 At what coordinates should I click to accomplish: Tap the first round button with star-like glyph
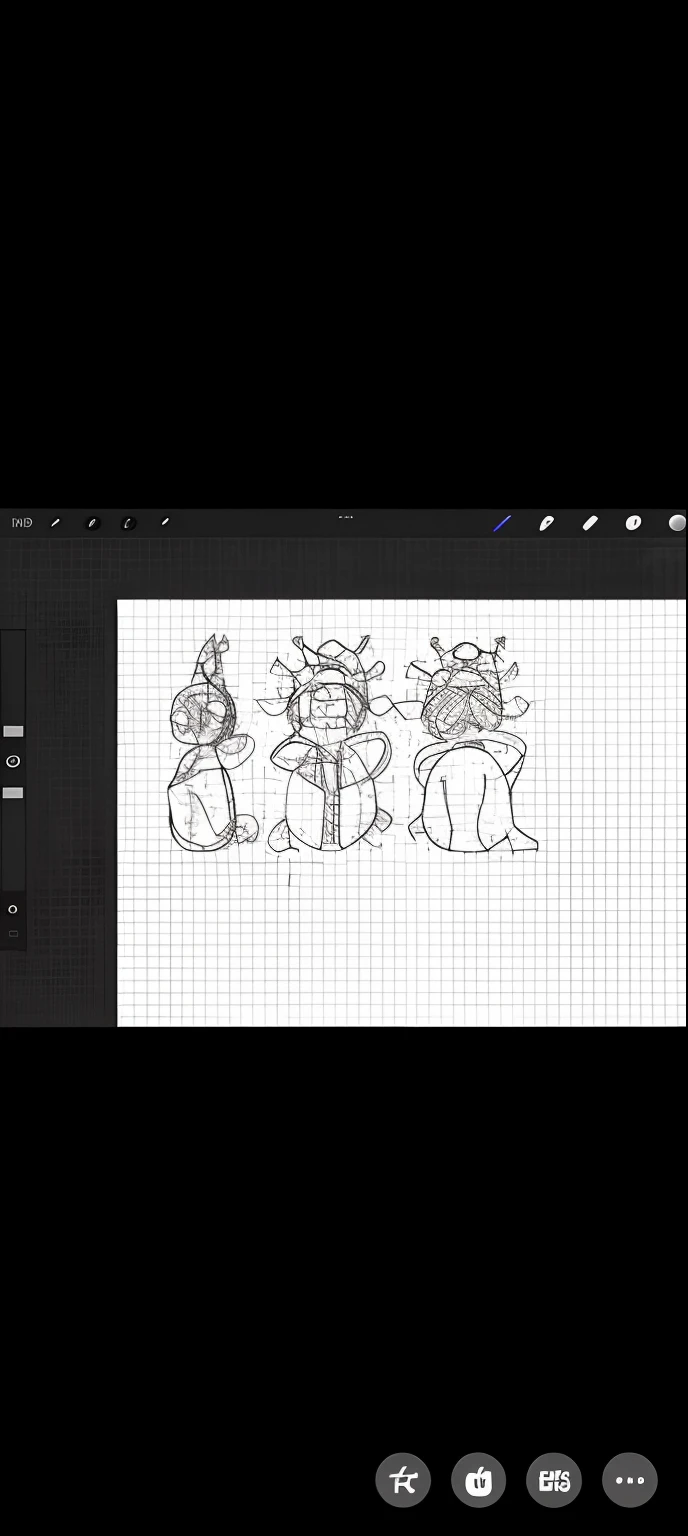(403, 1480)
